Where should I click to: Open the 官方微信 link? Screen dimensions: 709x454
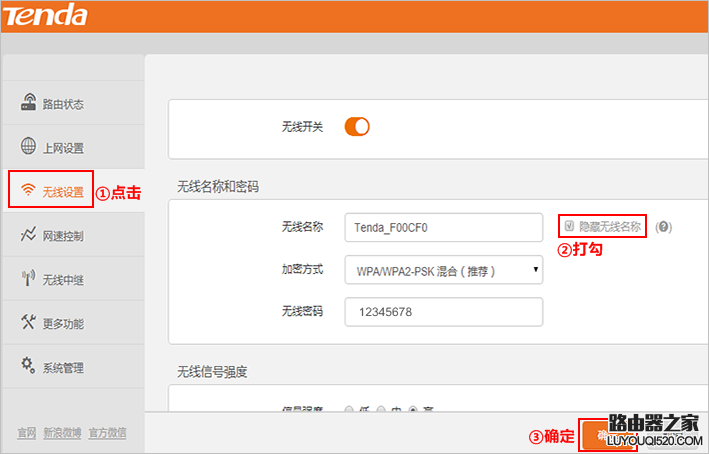point(107,433)
